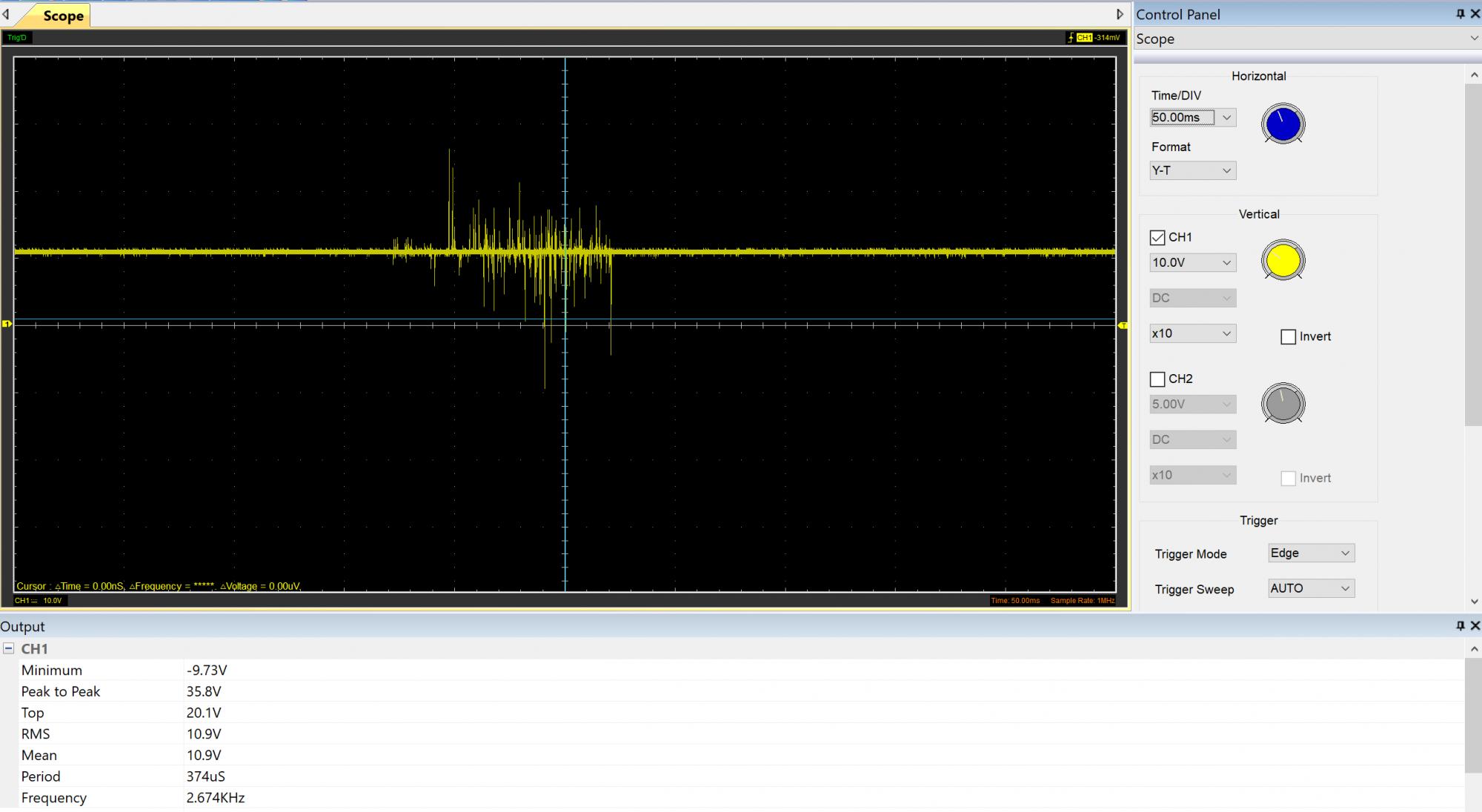Open the CH1 10.0V voltage dropdown
This screenshot has height=812, width=1482.
click(1226, 263)
